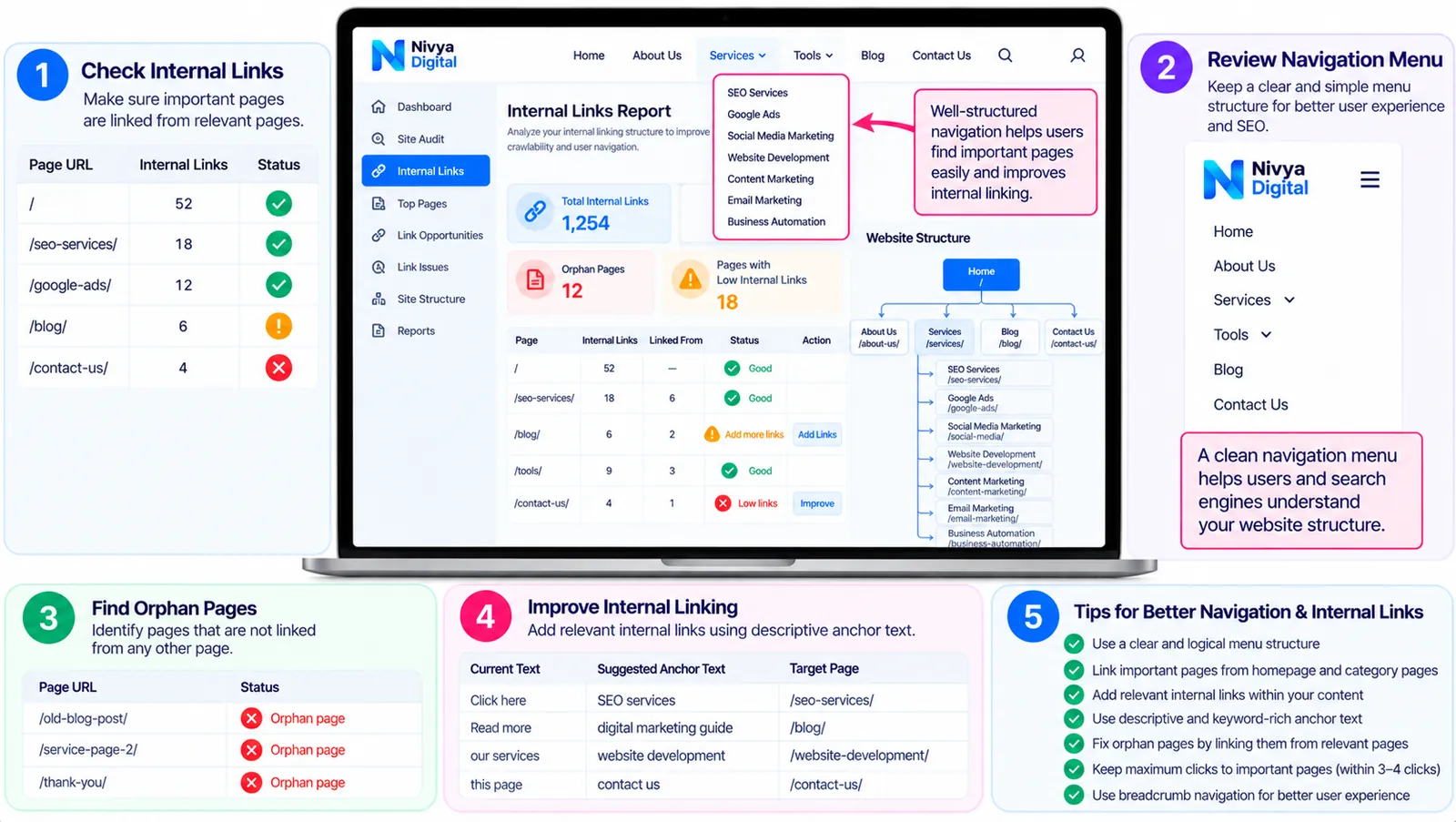This screenshot has height=822, width=1456.
Task: Open Blog link in top navigation
Action: (873, 56)
